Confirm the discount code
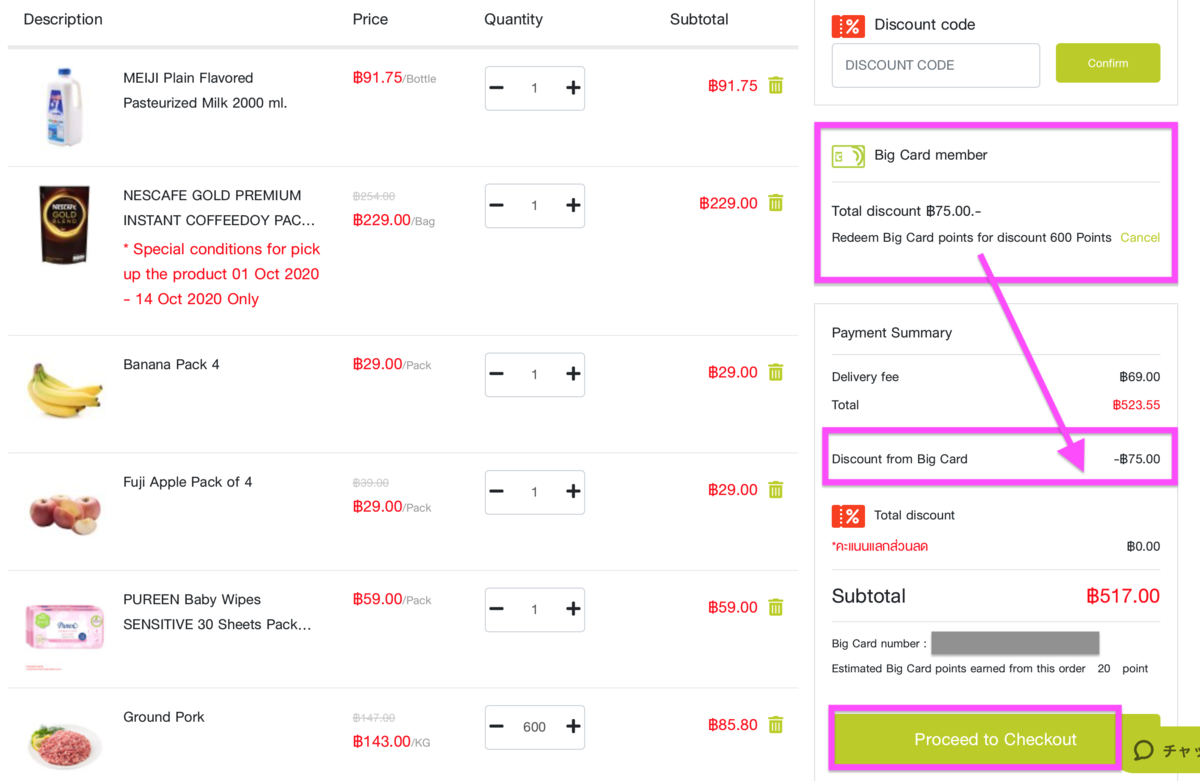This screenshot has height=781, width=1200. tap(1108, 63)
